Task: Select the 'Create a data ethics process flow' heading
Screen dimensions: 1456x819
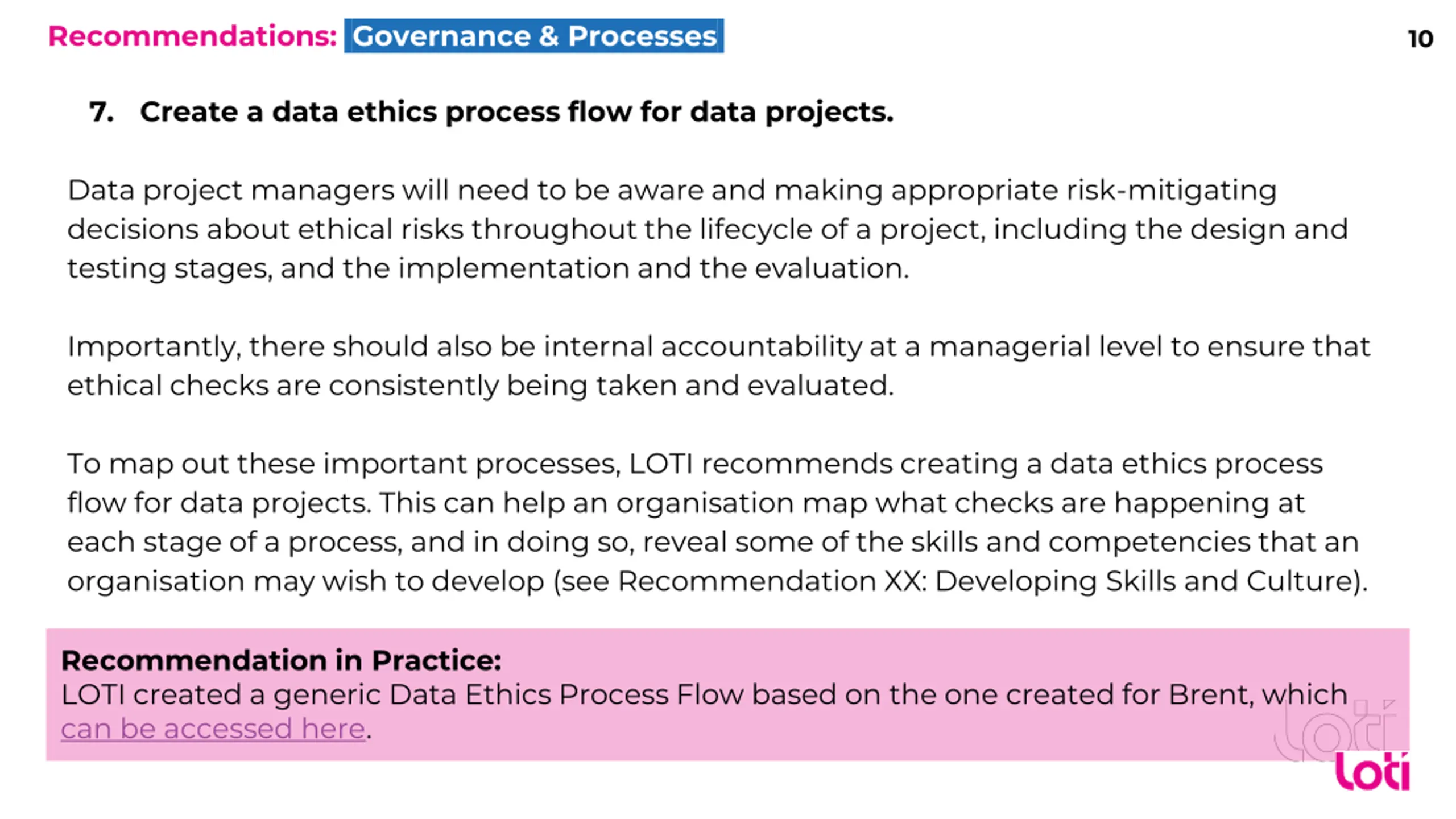Action: (516, 111)
